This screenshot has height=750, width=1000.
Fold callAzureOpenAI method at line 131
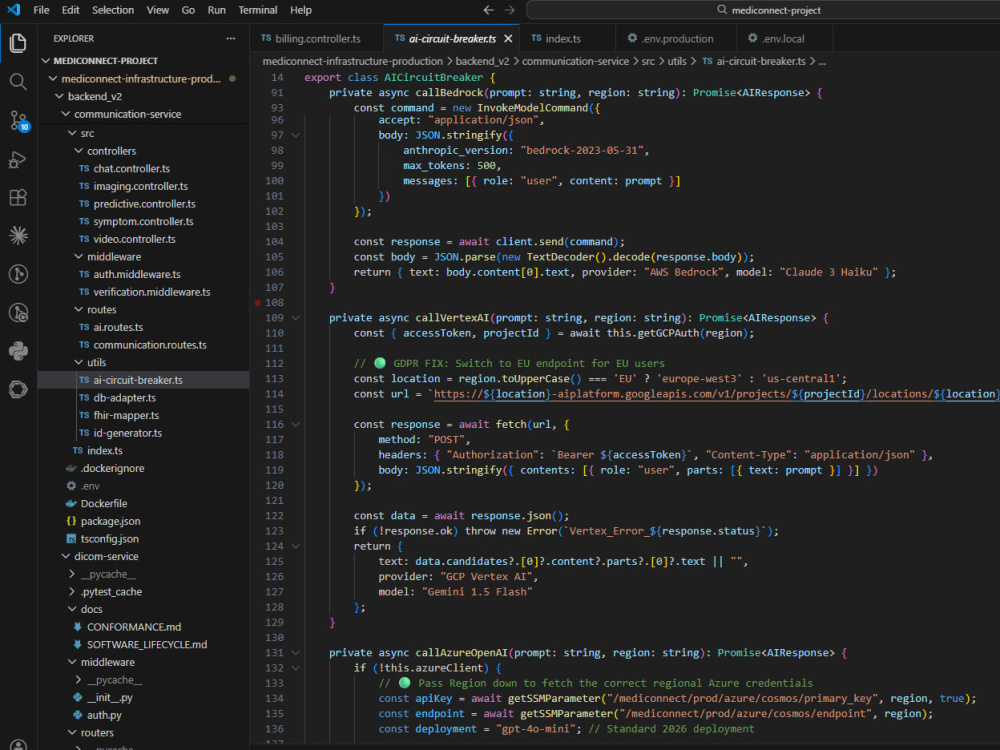[x=295, y=652]
